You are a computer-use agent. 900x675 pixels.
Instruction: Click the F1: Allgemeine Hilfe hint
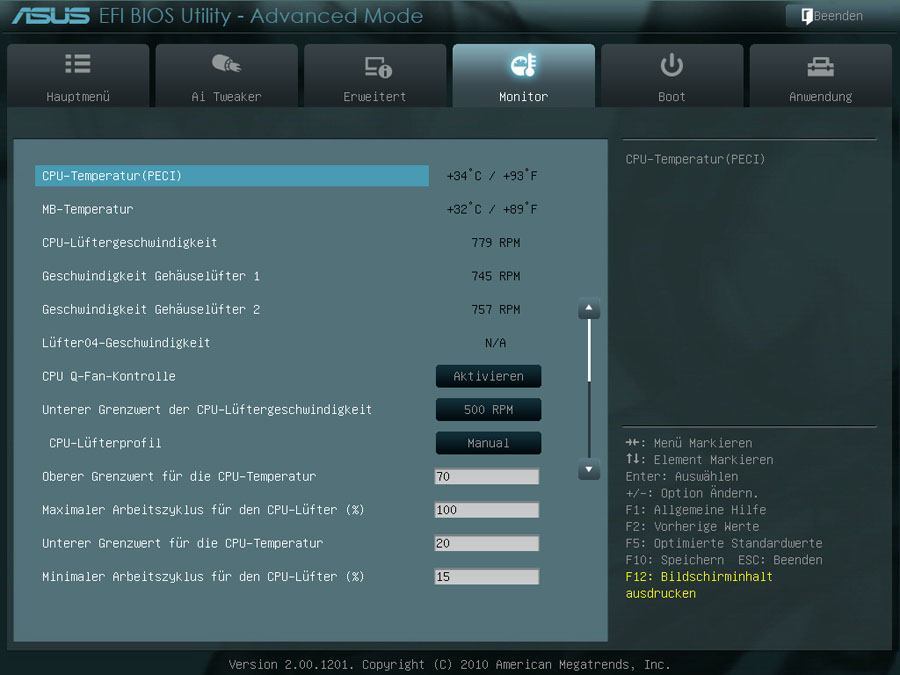point(696,510)
